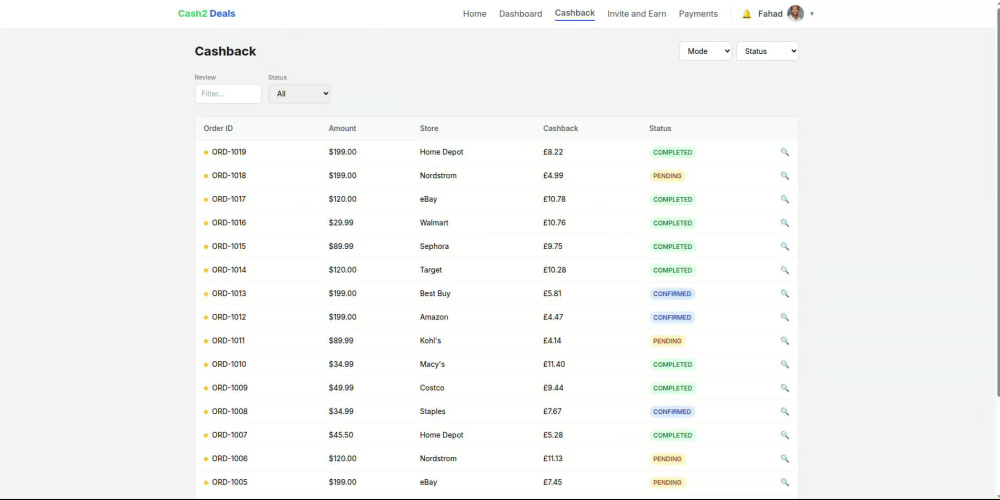The height and width of the screenshot is (500, 1000).
Task: Click the Status column header
Action: pyautogui.click(x=660, y=128)
